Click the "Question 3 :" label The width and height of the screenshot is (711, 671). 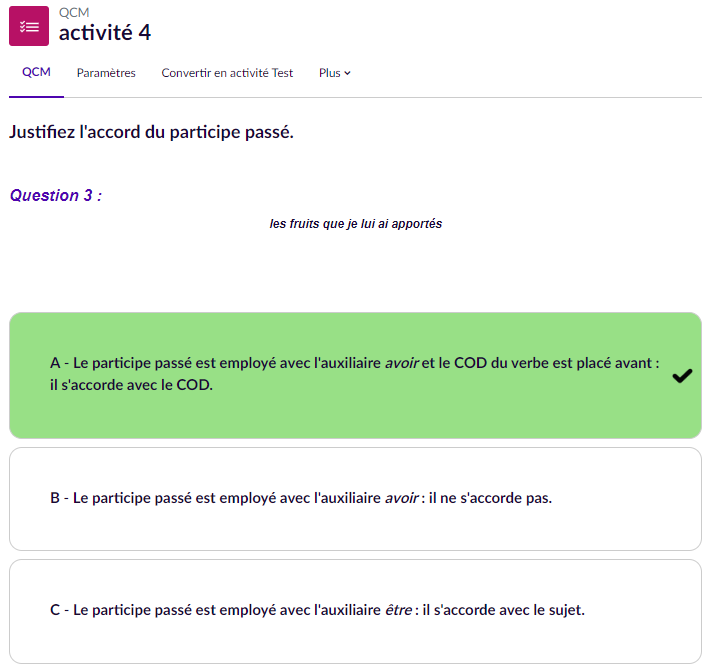56,196
